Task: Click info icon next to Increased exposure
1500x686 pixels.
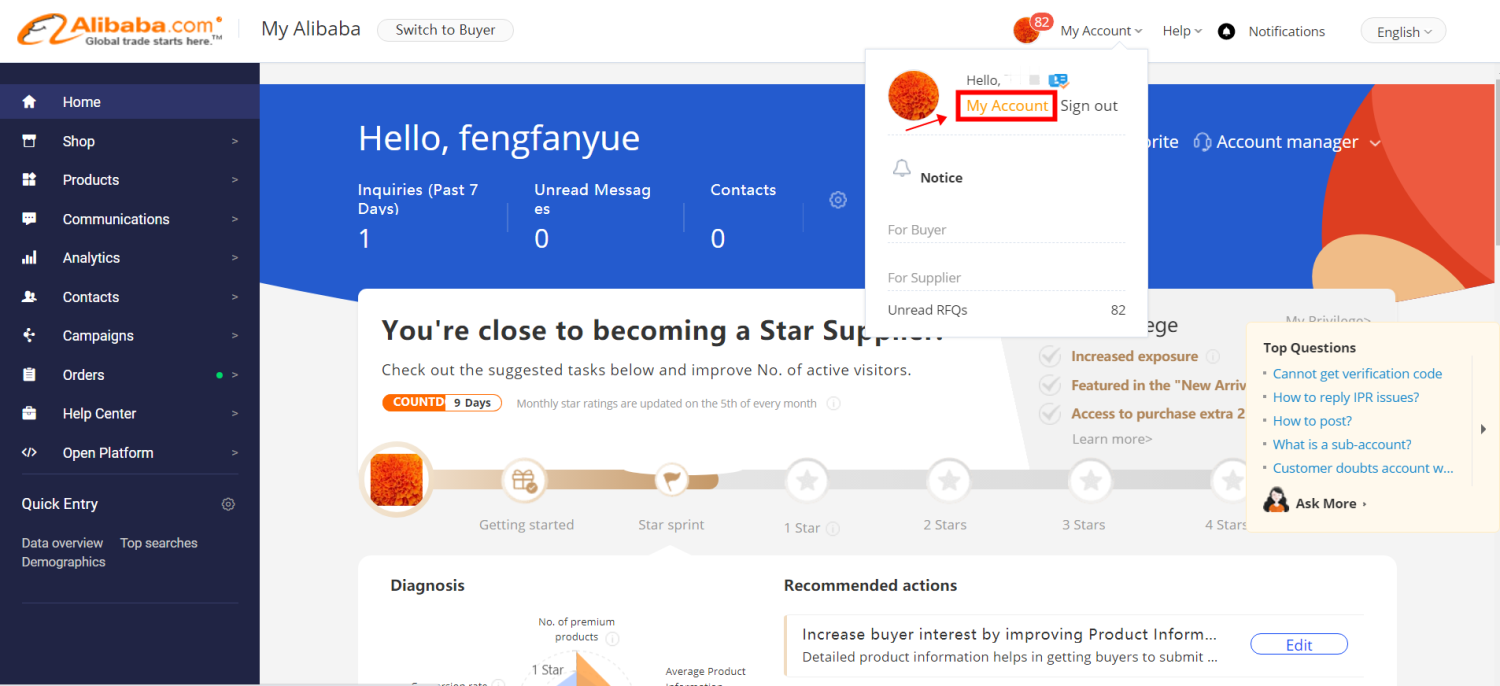Action: pos(1213,356)
